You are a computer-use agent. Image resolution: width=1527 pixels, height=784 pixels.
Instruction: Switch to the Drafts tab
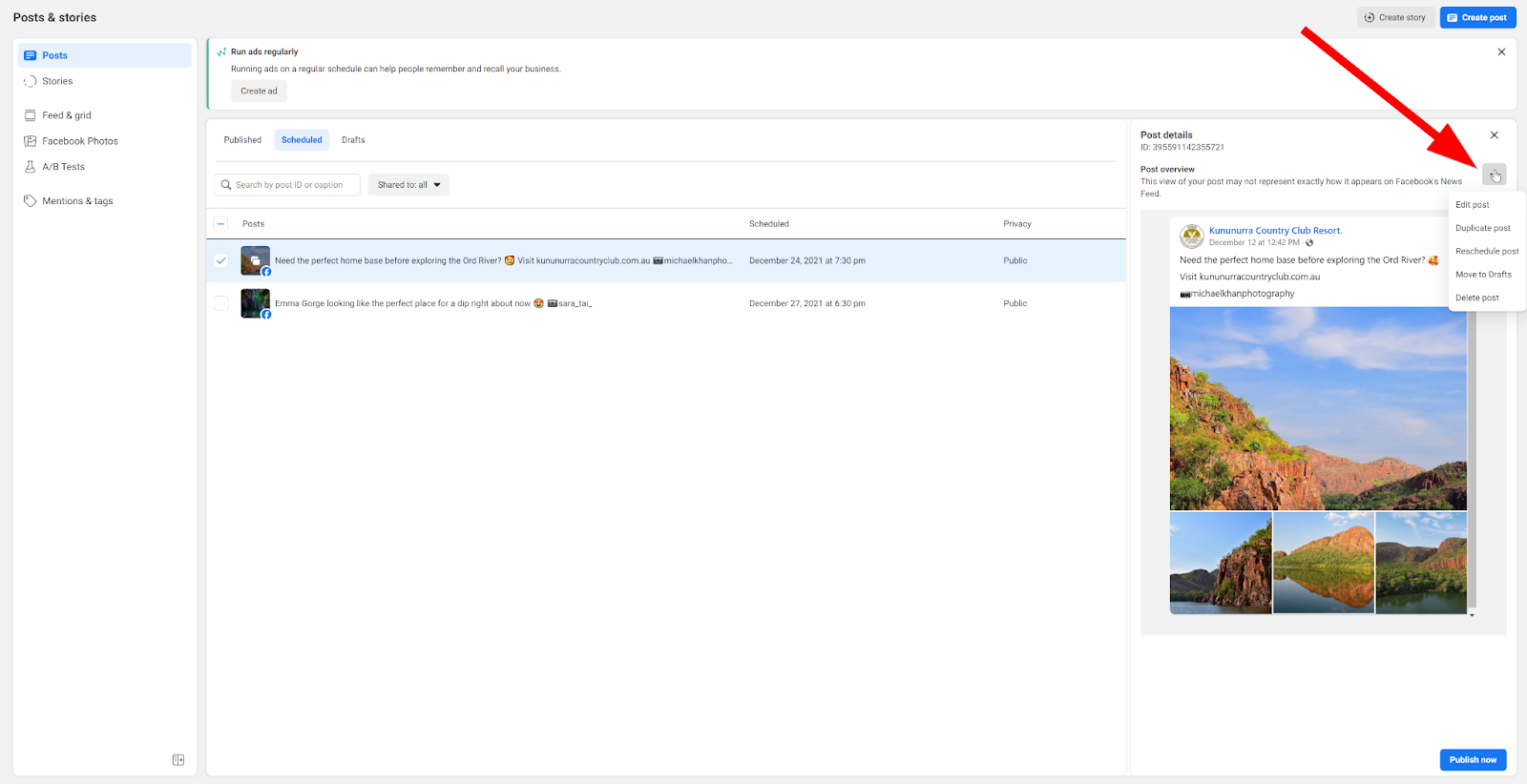(353, 140)
